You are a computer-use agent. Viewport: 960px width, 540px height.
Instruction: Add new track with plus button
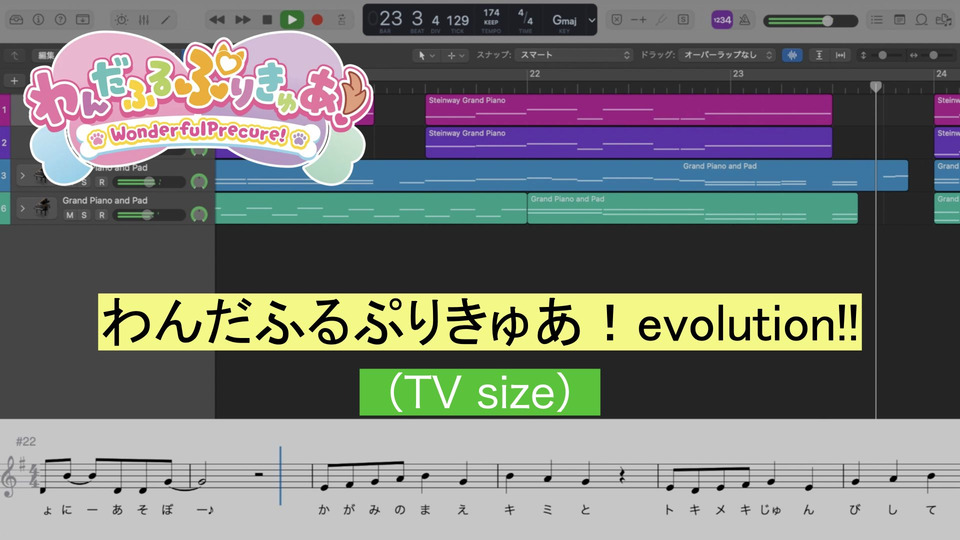point(14,80)
